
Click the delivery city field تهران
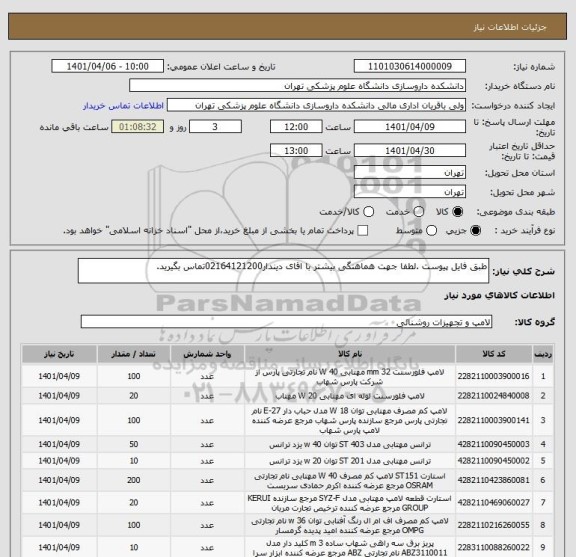pos(410,192)
